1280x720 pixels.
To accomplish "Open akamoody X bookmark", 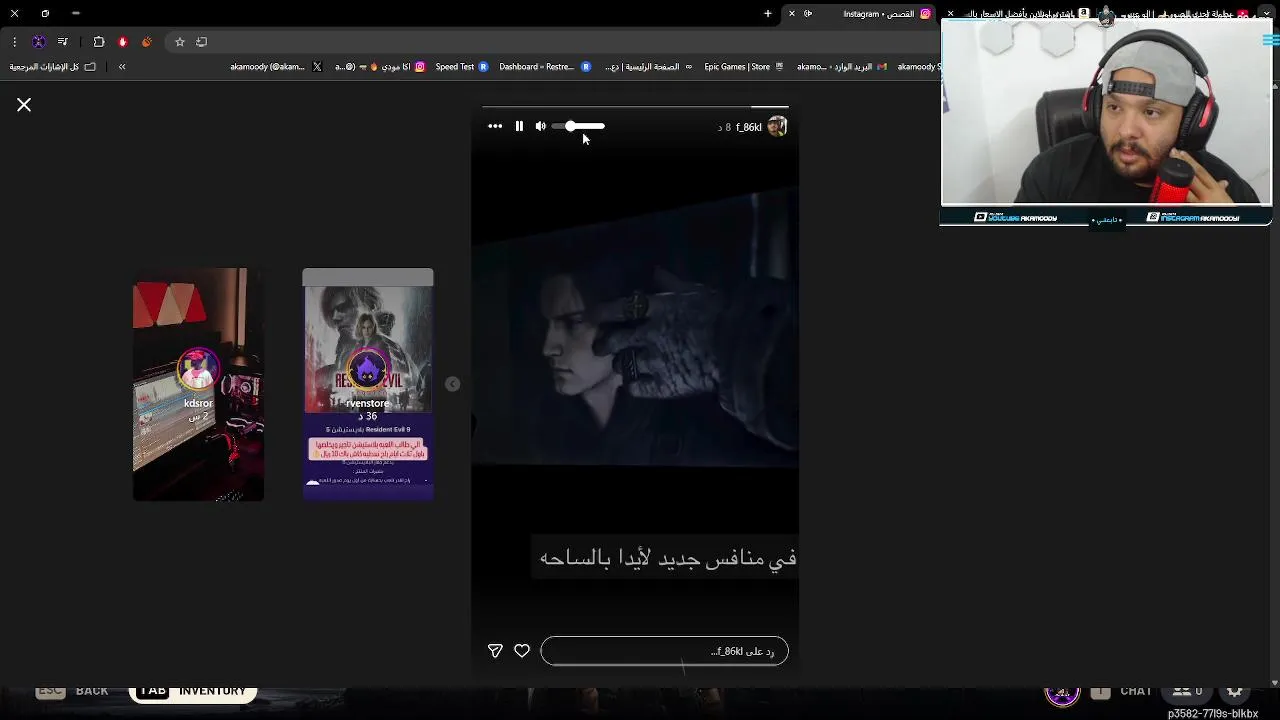I will (x=276, y=67).
